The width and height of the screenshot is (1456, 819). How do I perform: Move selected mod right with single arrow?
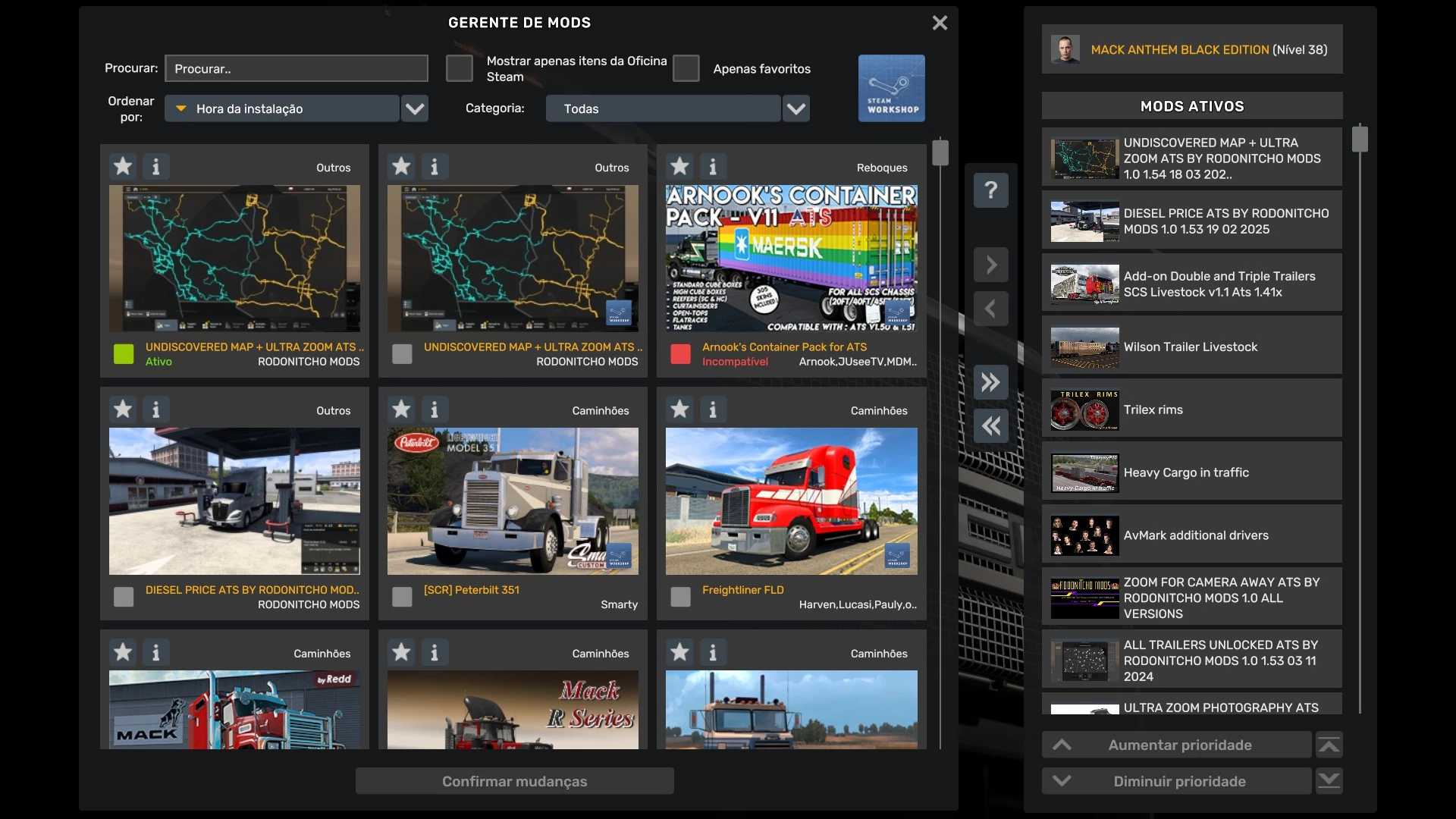(990, 265)
